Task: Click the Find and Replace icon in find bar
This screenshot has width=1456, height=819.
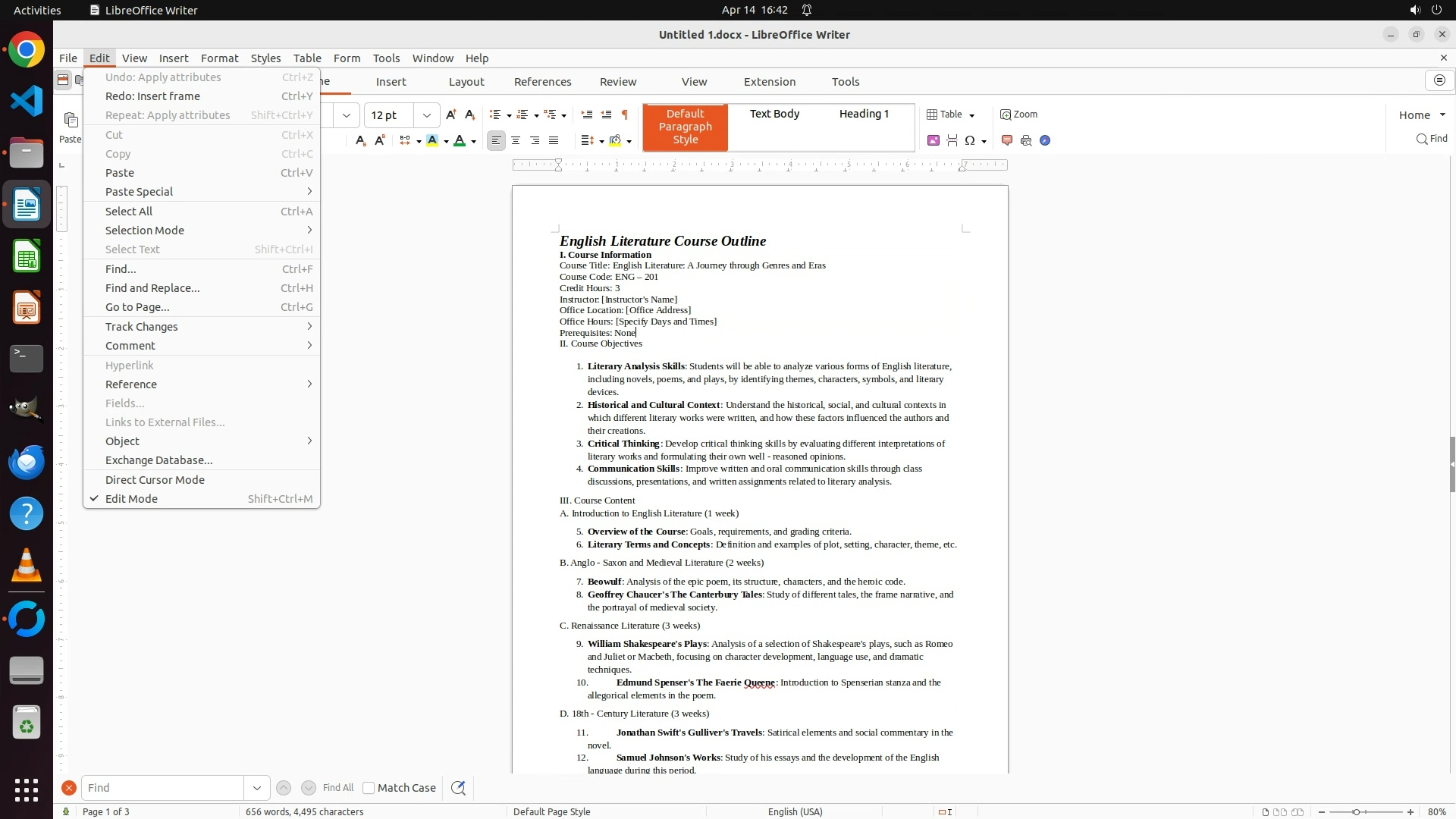Action: (x=458, y=788)
